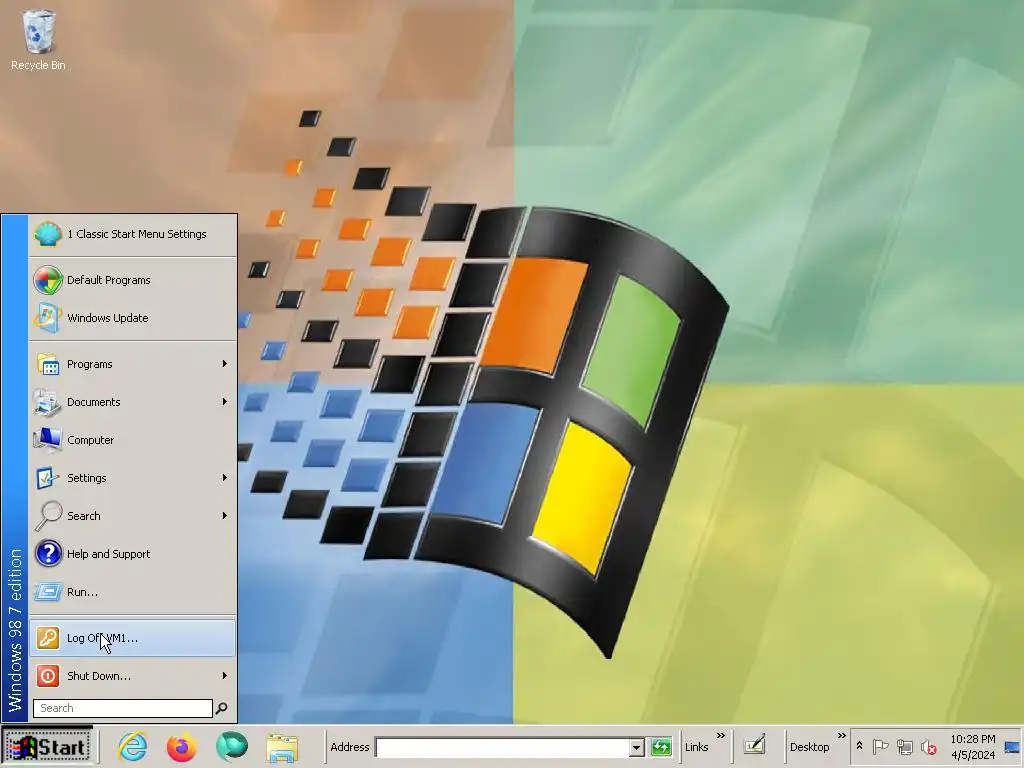
Task: Open the Address bar dropdown arrow
Action: pos(637,748)
